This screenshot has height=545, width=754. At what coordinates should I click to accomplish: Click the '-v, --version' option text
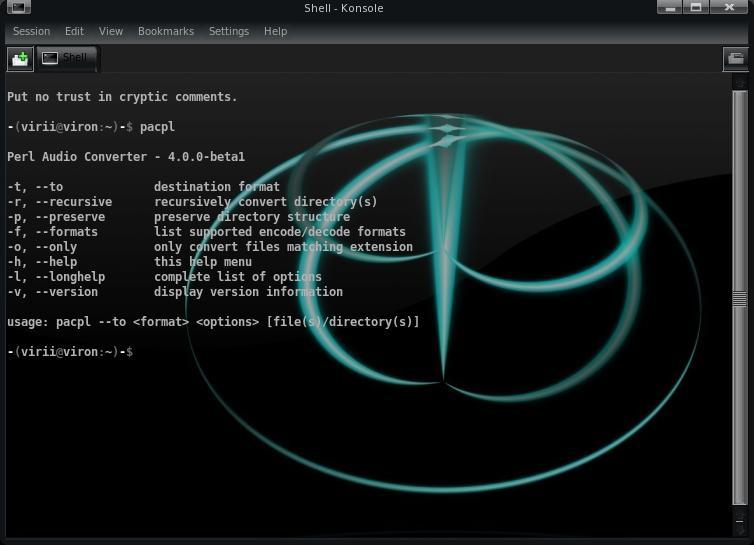(x=52, y=292)
